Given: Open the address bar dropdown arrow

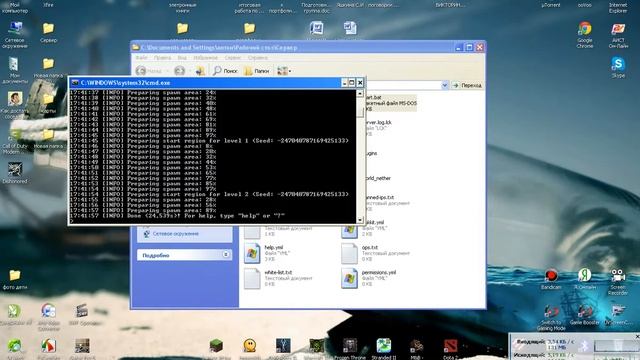Looking at the screenshot, I should (445, 85).
